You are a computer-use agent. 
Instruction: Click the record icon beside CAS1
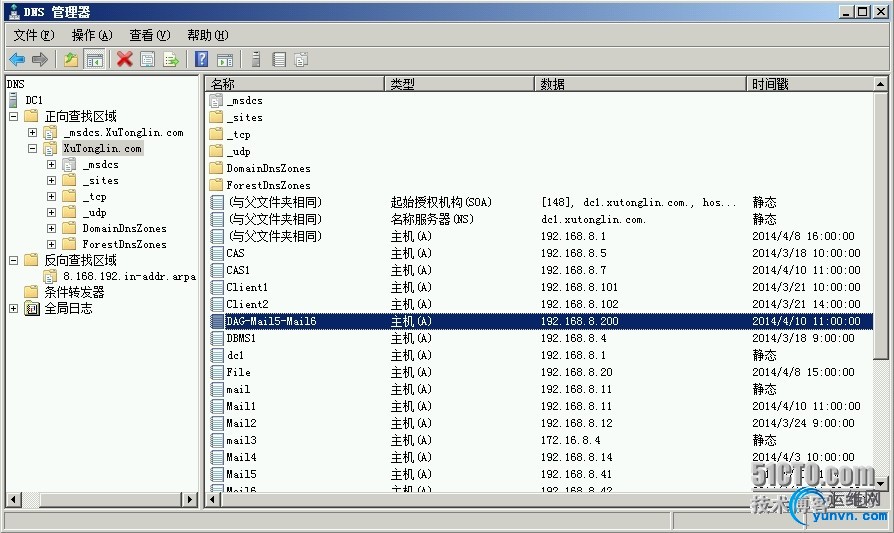tap(217, 270)
